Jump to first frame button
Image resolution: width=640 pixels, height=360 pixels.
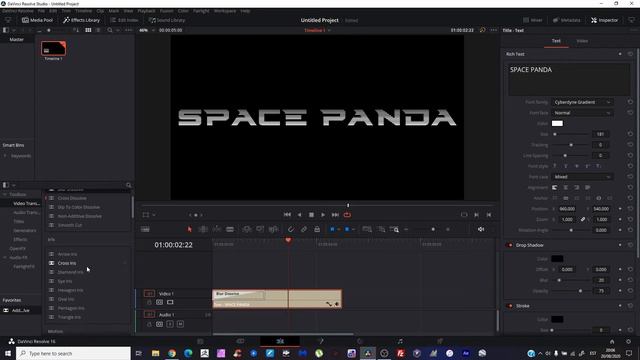(287, 215)
